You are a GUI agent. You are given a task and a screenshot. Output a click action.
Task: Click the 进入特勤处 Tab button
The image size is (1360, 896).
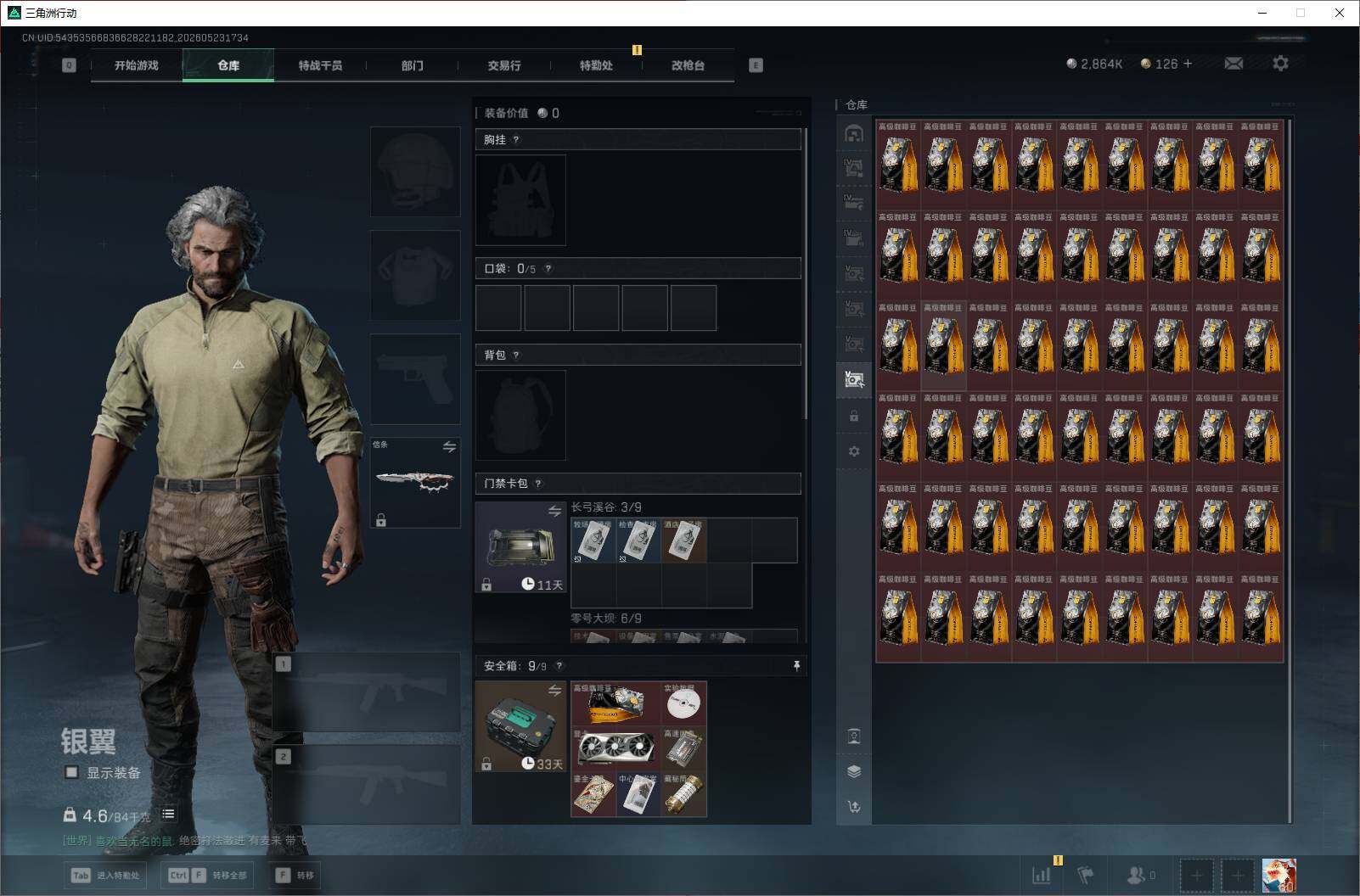104,876
